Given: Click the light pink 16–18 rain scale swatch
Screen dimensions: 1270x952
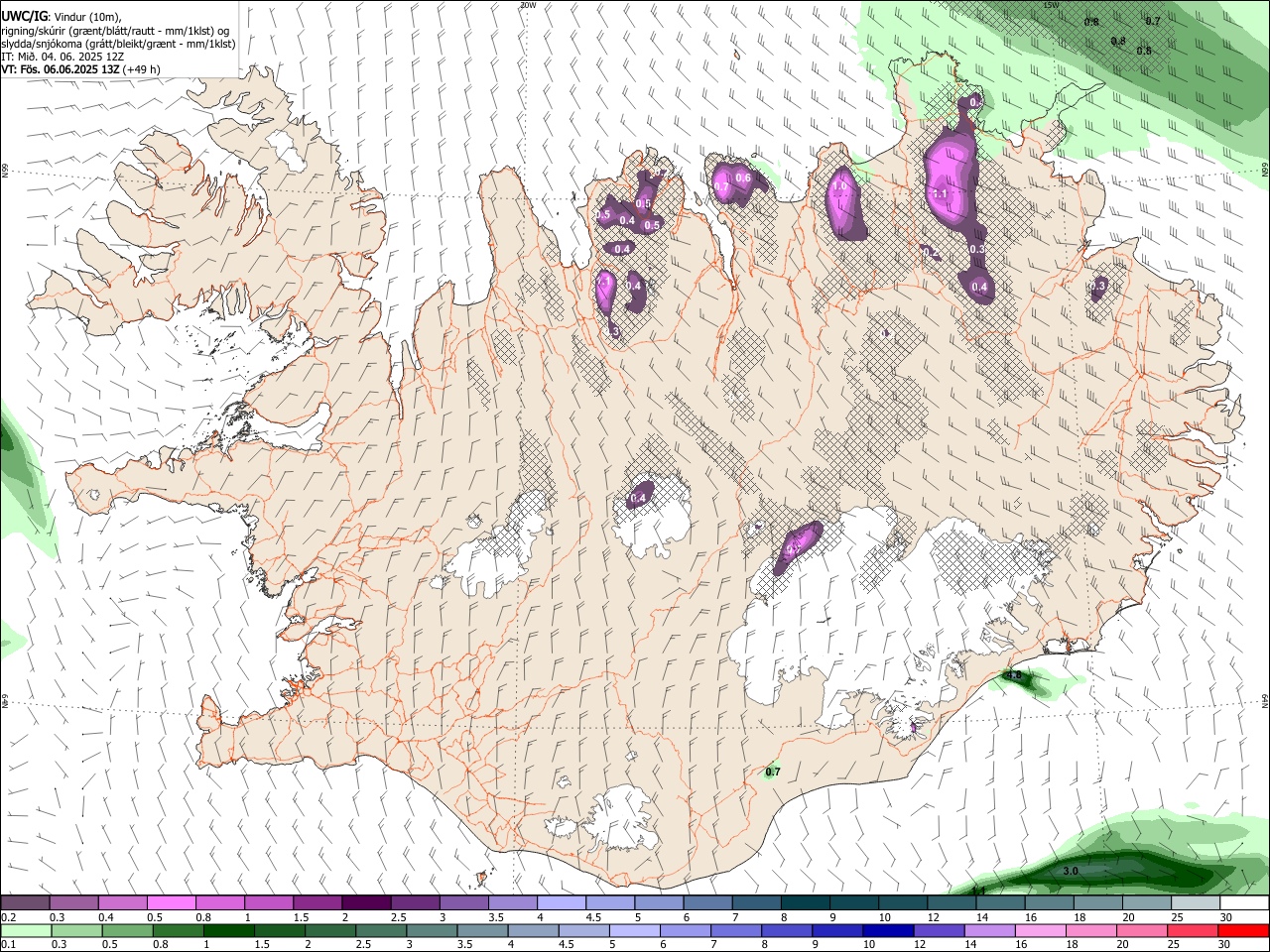Looking at the screenshot, I should point(1040,930).
